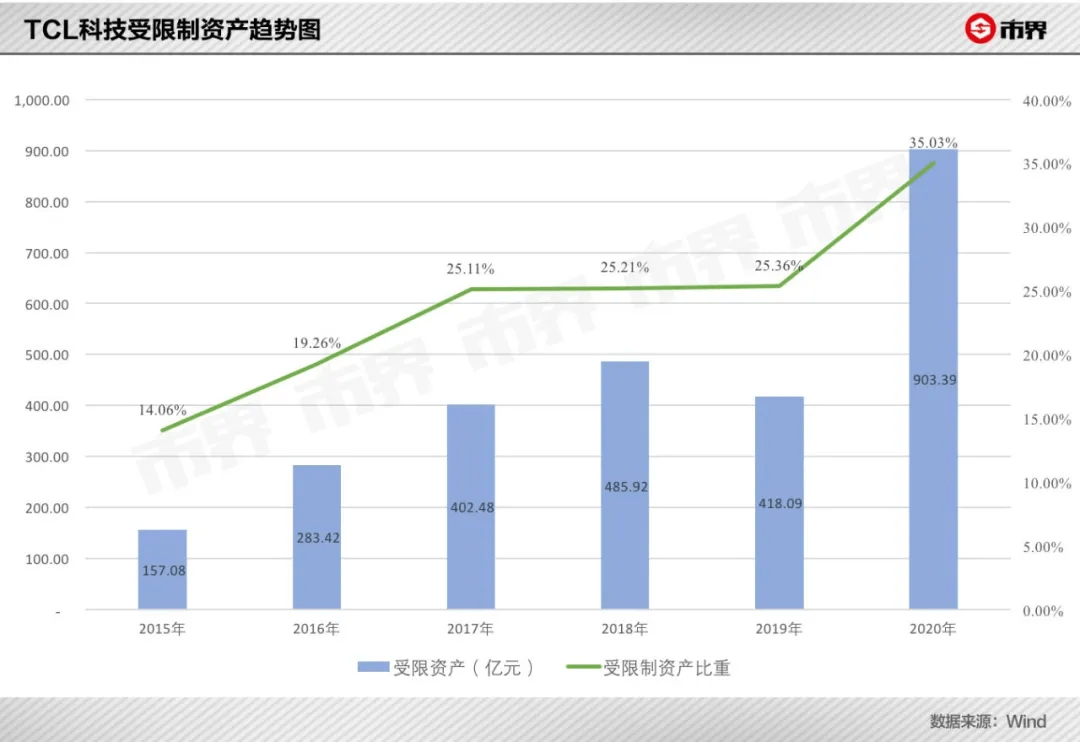This screenshot has width=1080, height=742.
Task: Click the 数据来源：Wind source text
Action: (988, 721)
